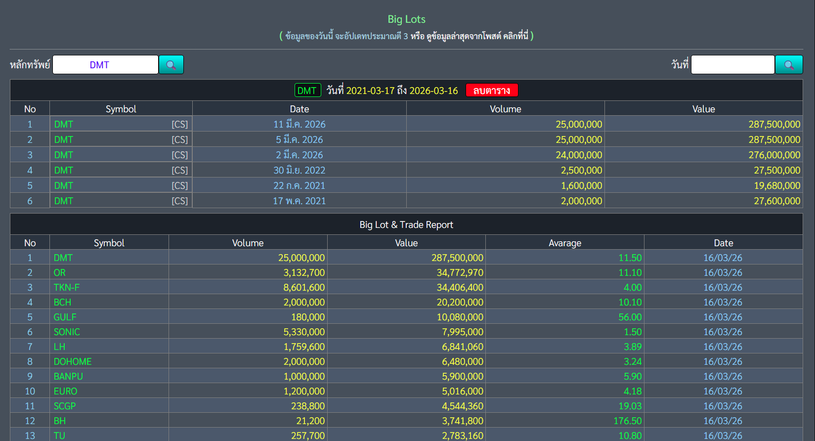The width and height of the screenshot is (815, 441).
Task: Click the search icon beside the date field
Action: tap(789, 65)
